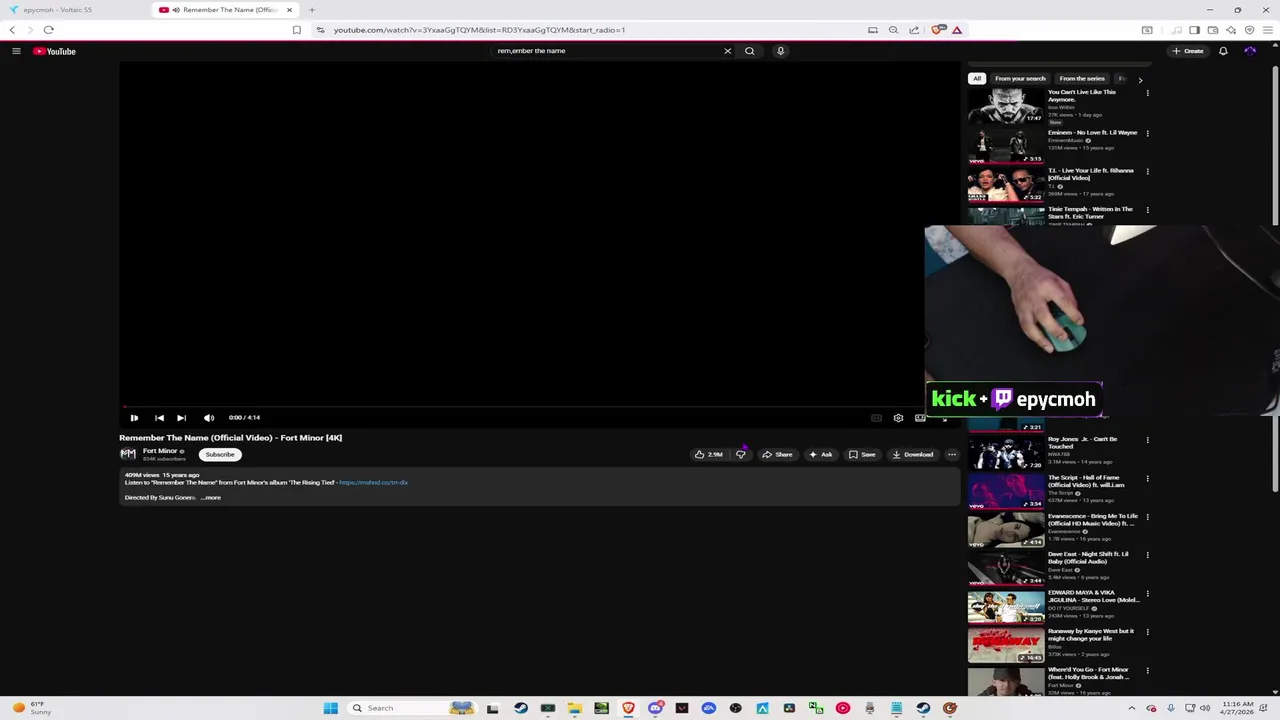Open the Fort Minor channel avatar

pyautogui.click(x=128, y=454)
